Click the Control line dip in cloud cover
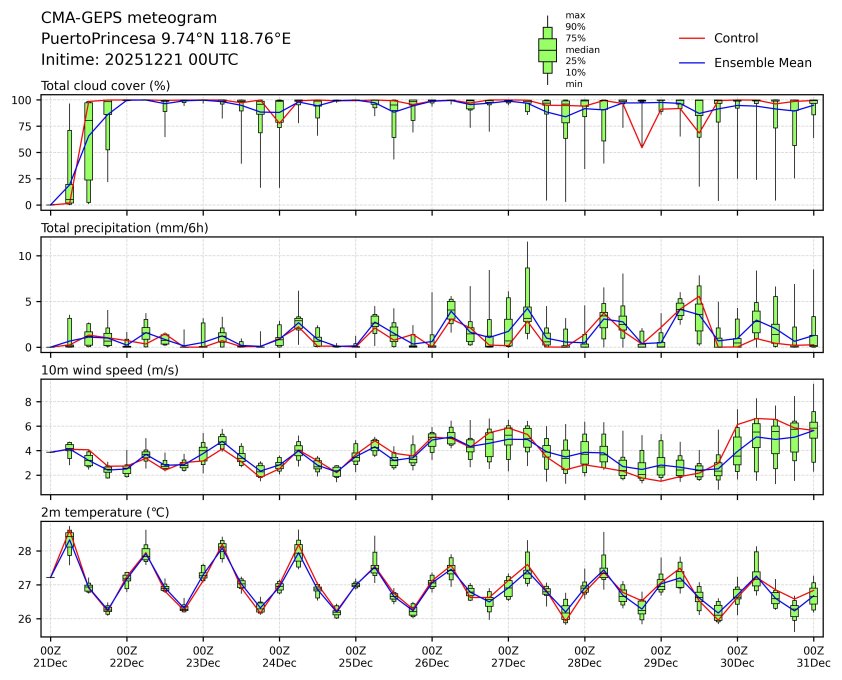 pyautogui.click(x=641, y=147)
